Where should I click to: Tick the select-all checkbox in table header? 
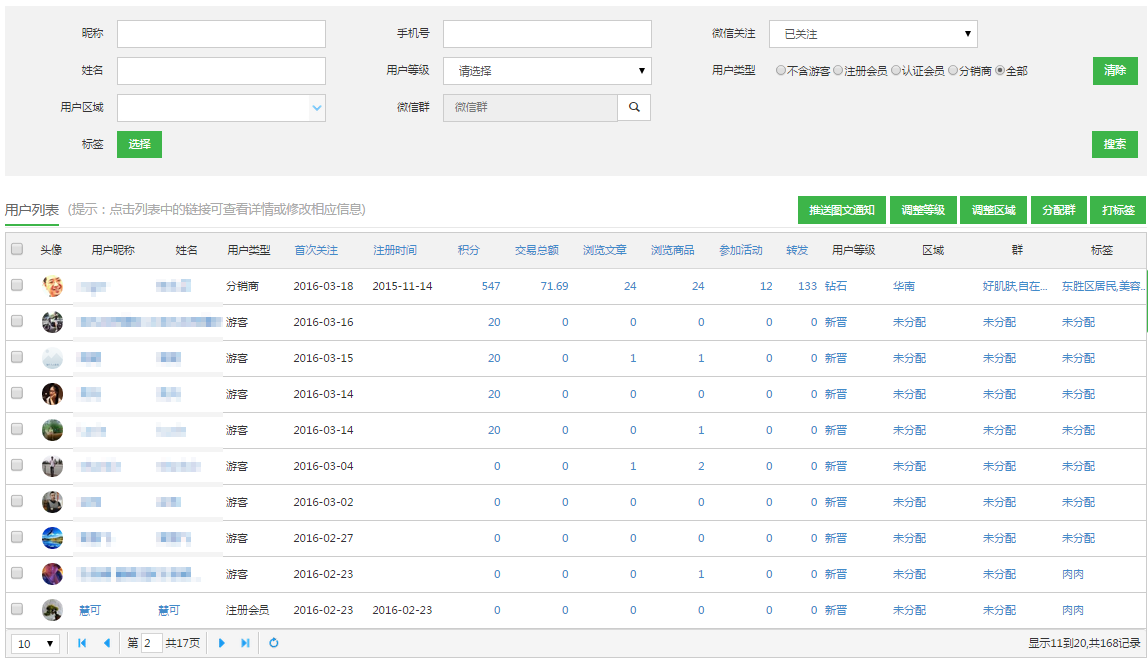pos(17,249)
